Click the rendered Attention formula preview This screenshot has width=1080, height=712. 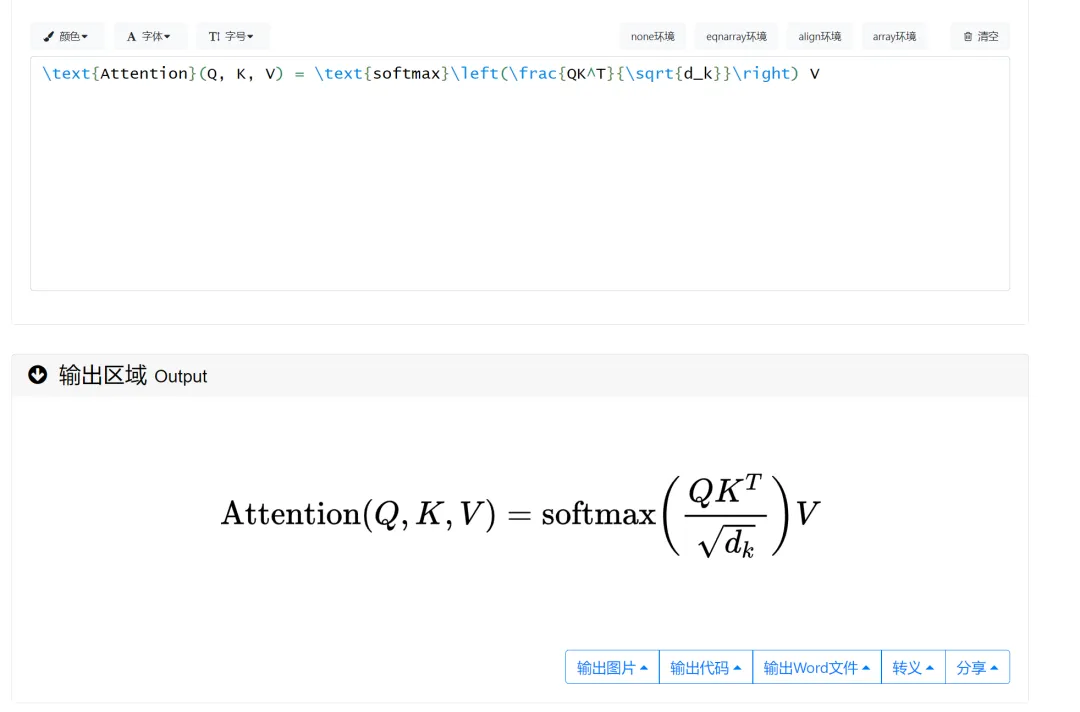tap(520, 515)
